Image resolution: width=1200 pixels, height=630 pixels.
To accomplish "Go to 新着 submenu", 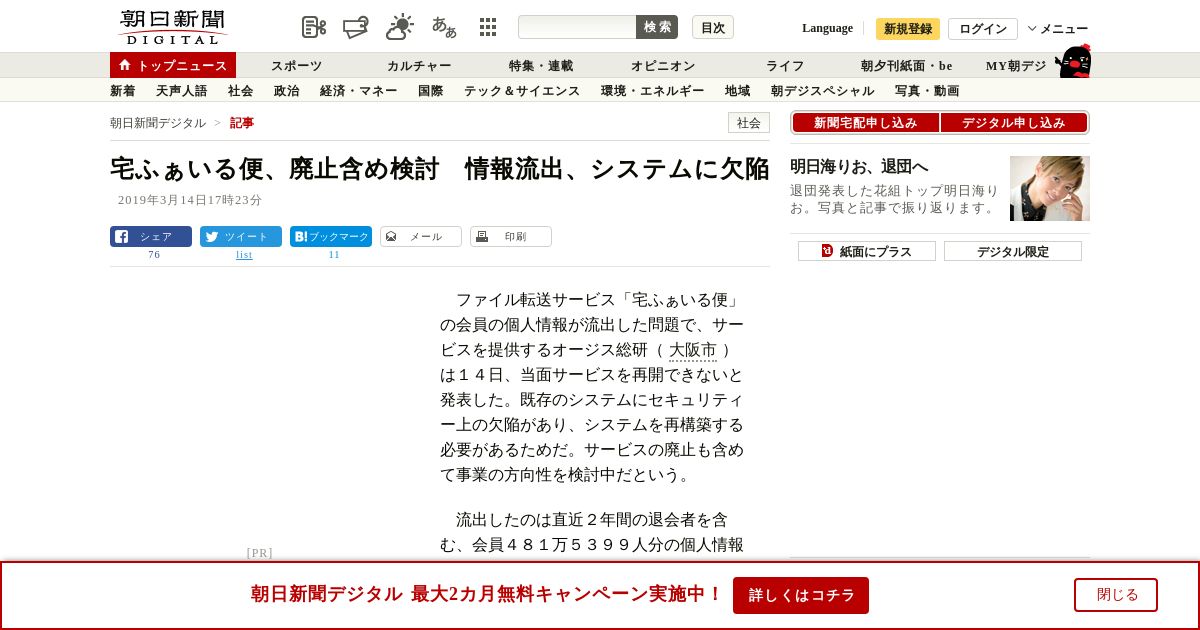I will click(x=123, y=91).
